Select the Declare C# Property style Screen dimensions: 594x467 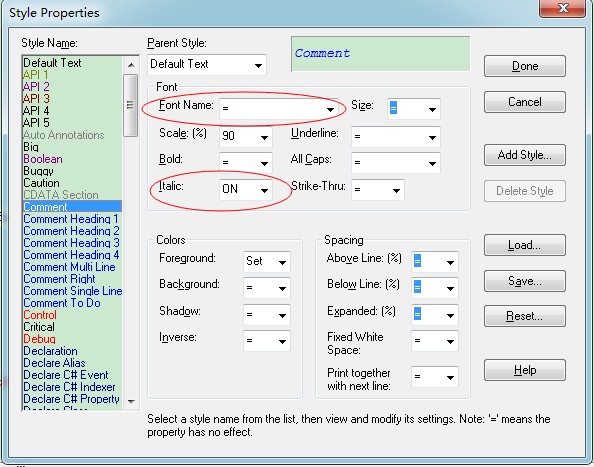point(71,399)
